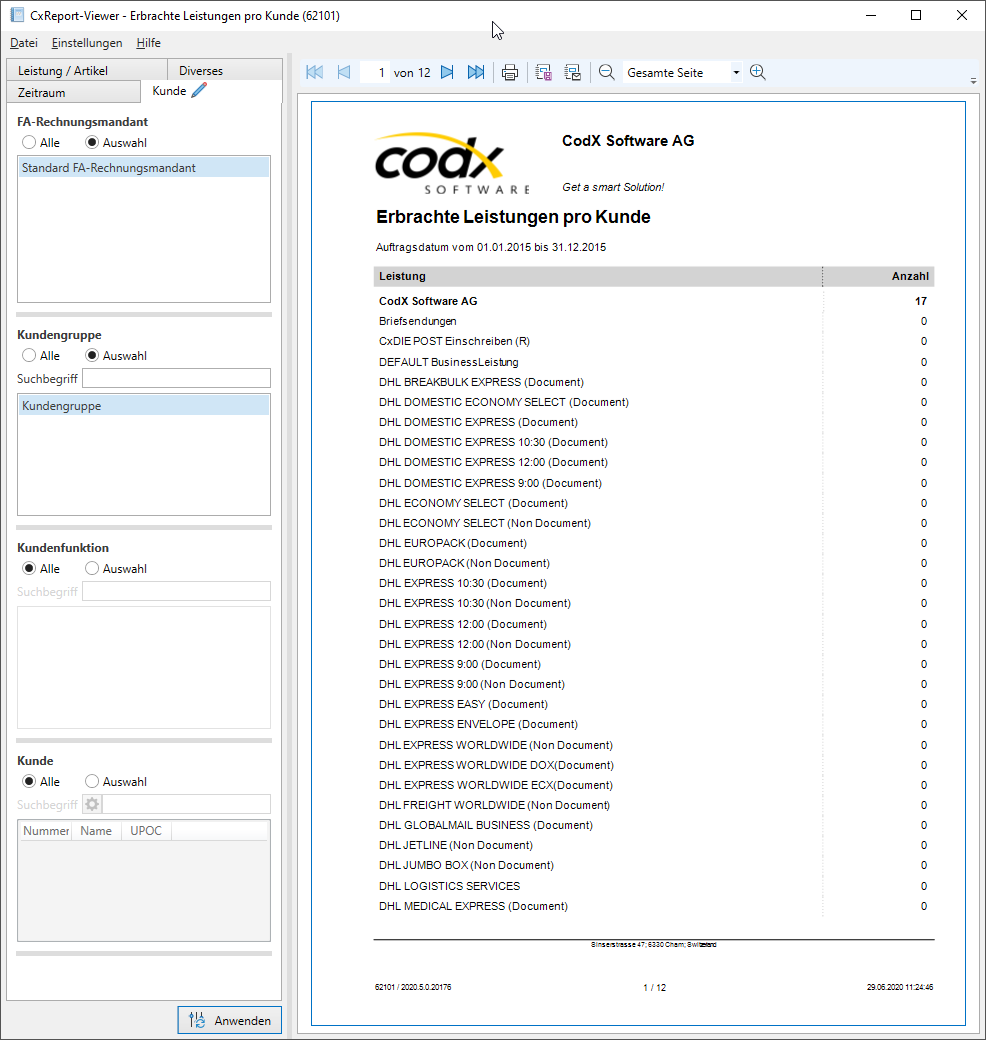
Task: Go to the next report page
Action: tap(448, 72)
